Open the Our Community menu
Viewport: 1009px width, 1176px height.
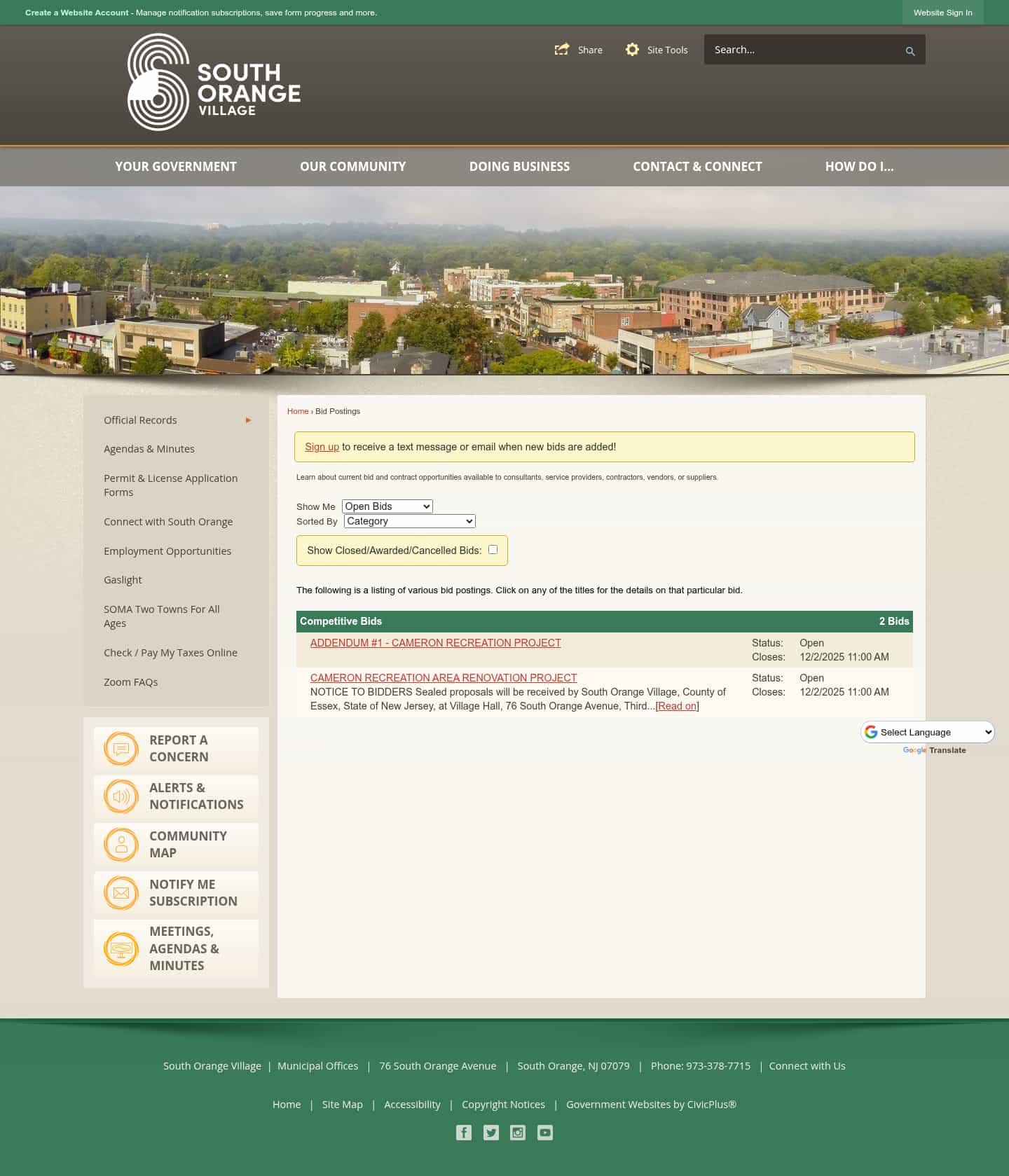pyautogui.click(x=353, y=167)
